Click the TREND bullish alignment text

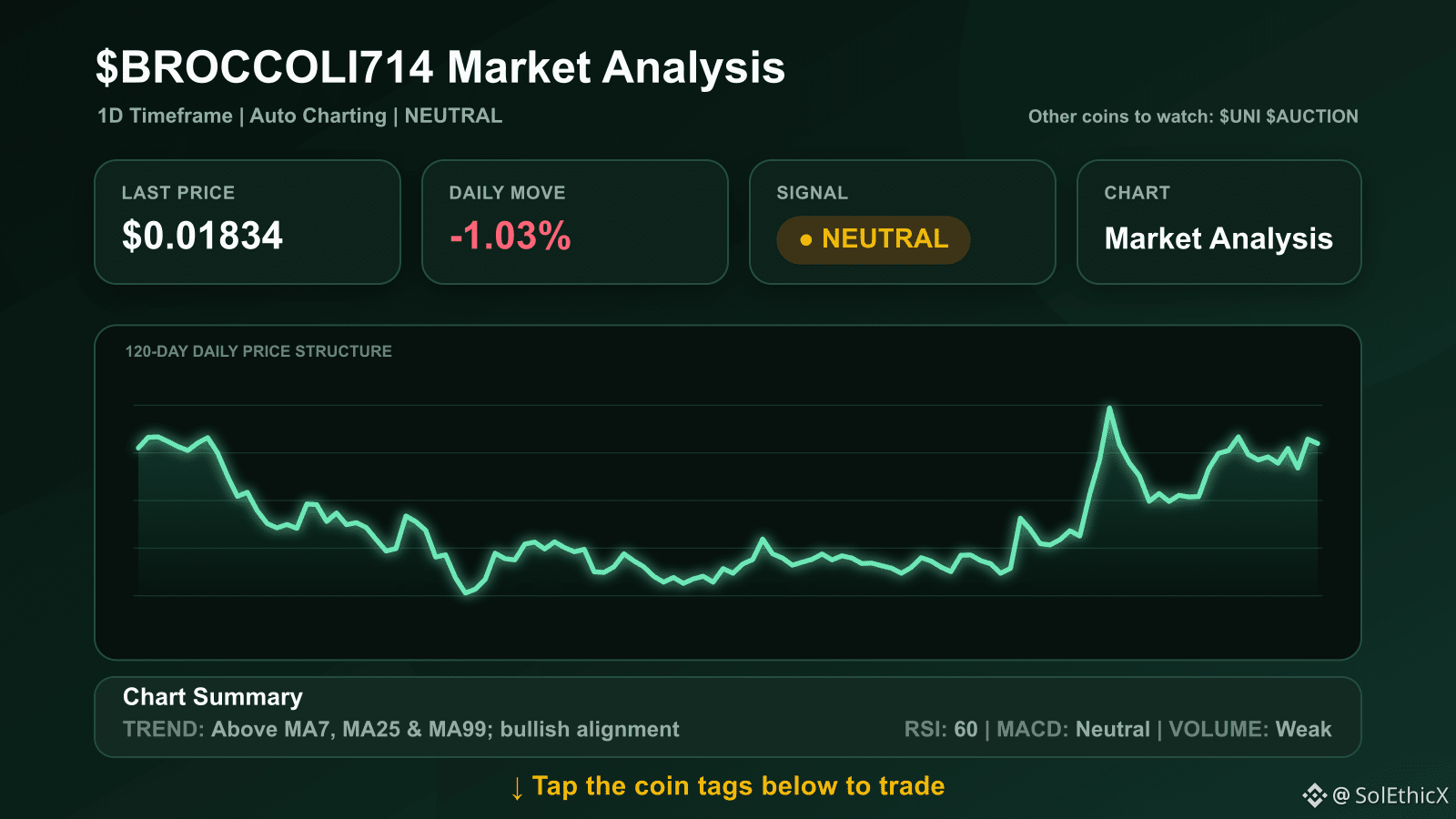[x=400, y=729]
